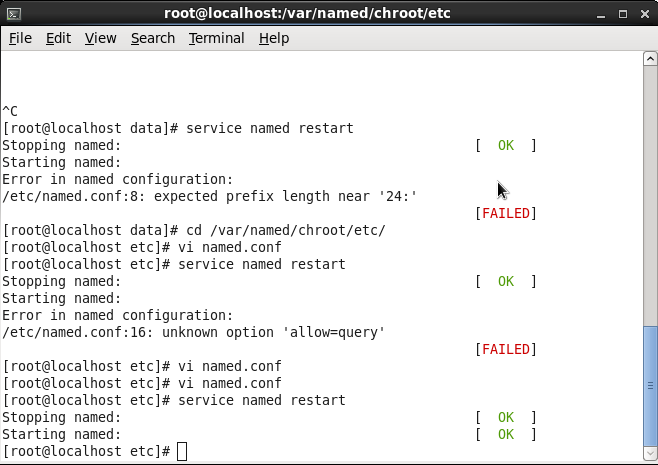
Task: Open the Search menu
Action: pyautogui.click(x=152, y=38)
